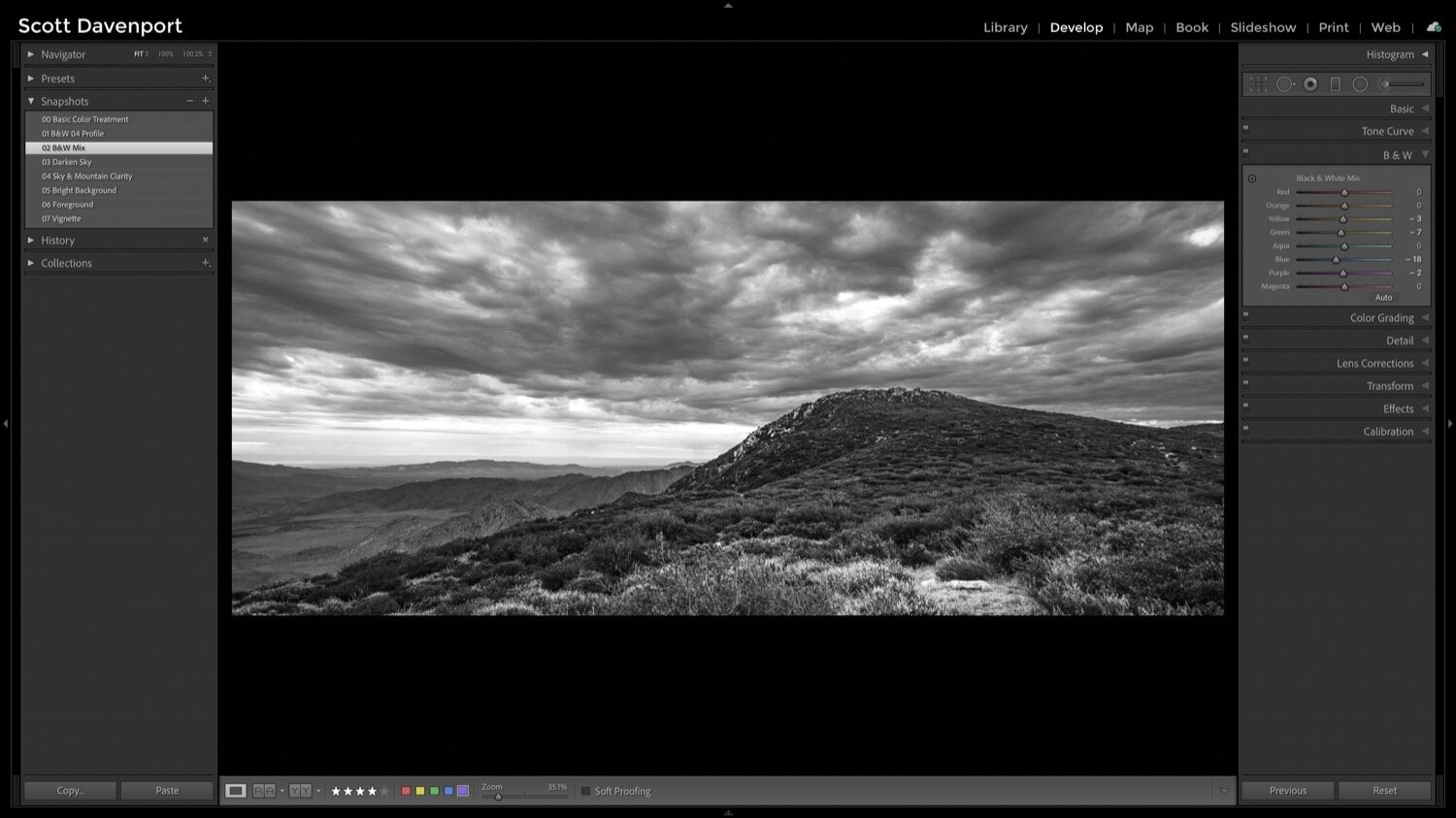This screenshot has width=1456, height=818.
Task: Toggle the Effects panel switch
Action: point(1246,406)
